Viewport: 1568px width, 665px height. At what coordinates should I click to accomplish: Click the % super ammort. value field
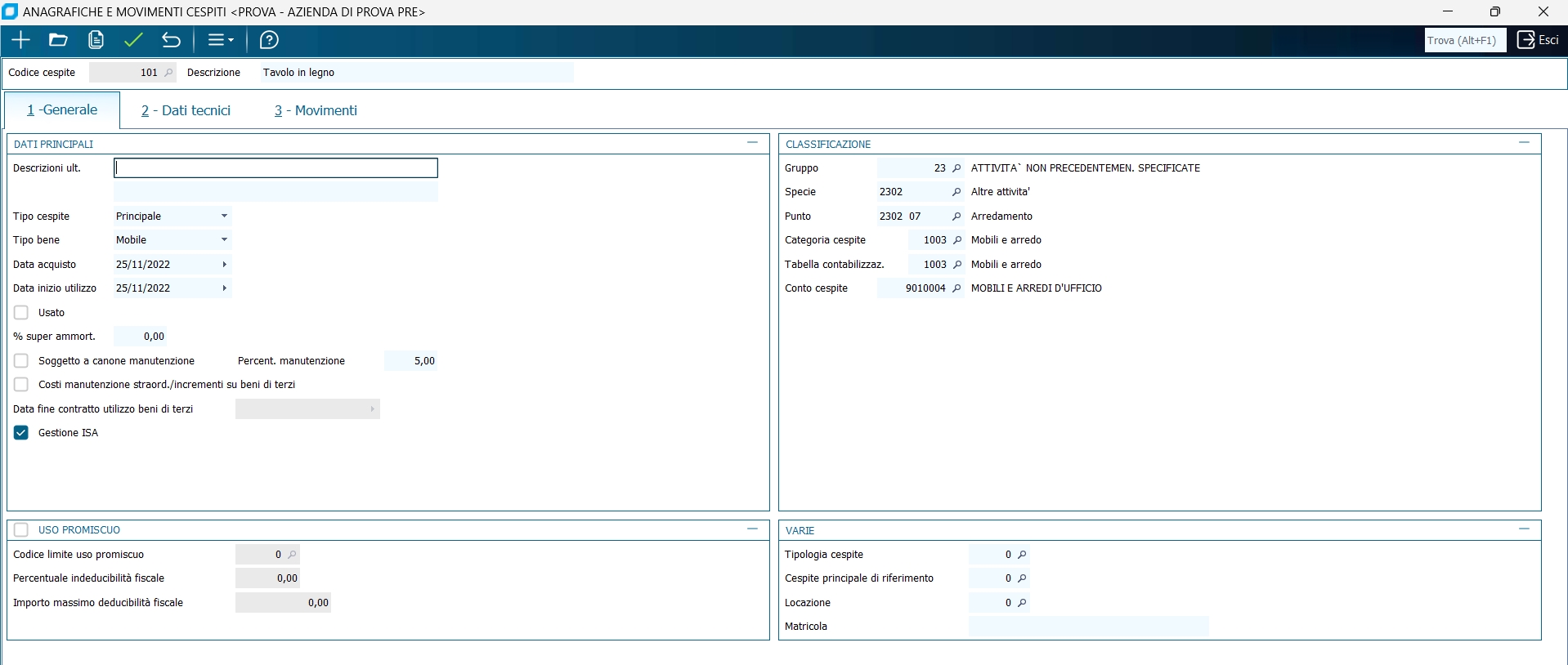141,337
